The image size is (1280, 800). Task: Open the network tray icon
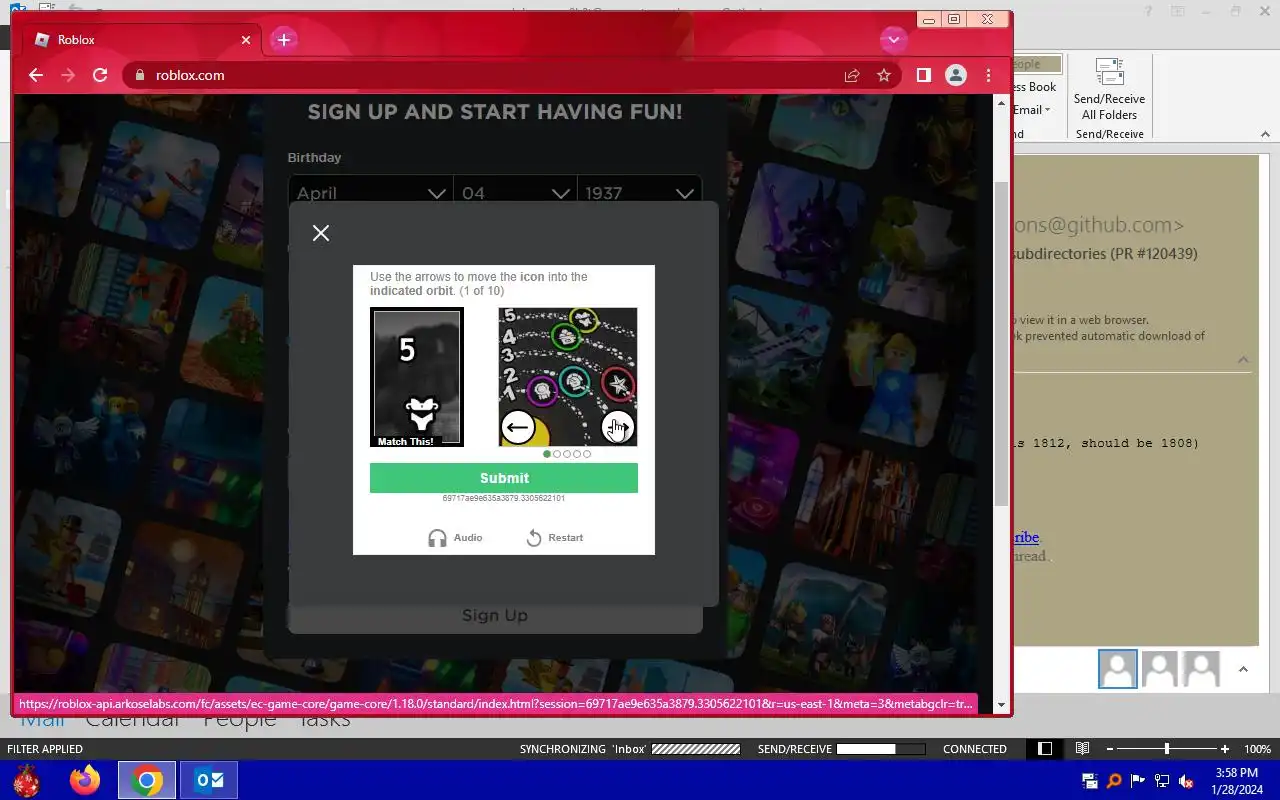1162,781
